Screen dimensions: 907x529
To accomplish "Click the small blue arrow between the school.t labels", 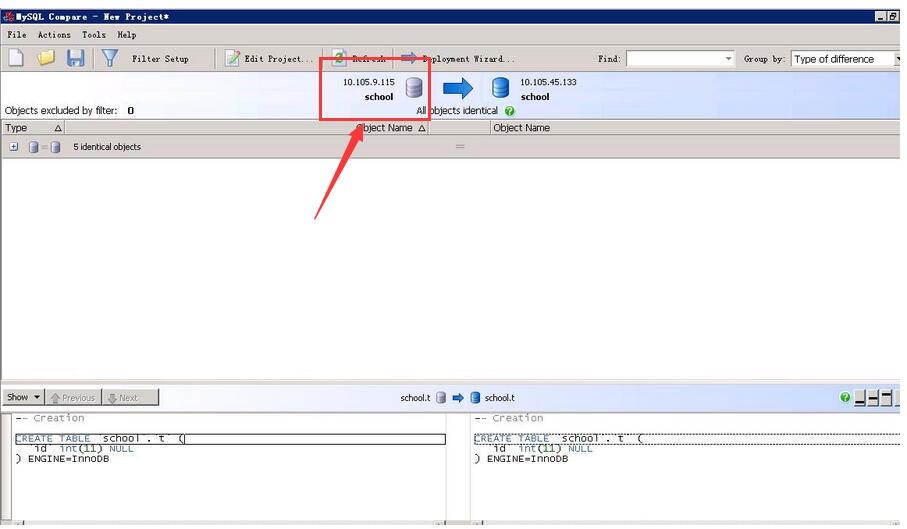I will point(458,398).
